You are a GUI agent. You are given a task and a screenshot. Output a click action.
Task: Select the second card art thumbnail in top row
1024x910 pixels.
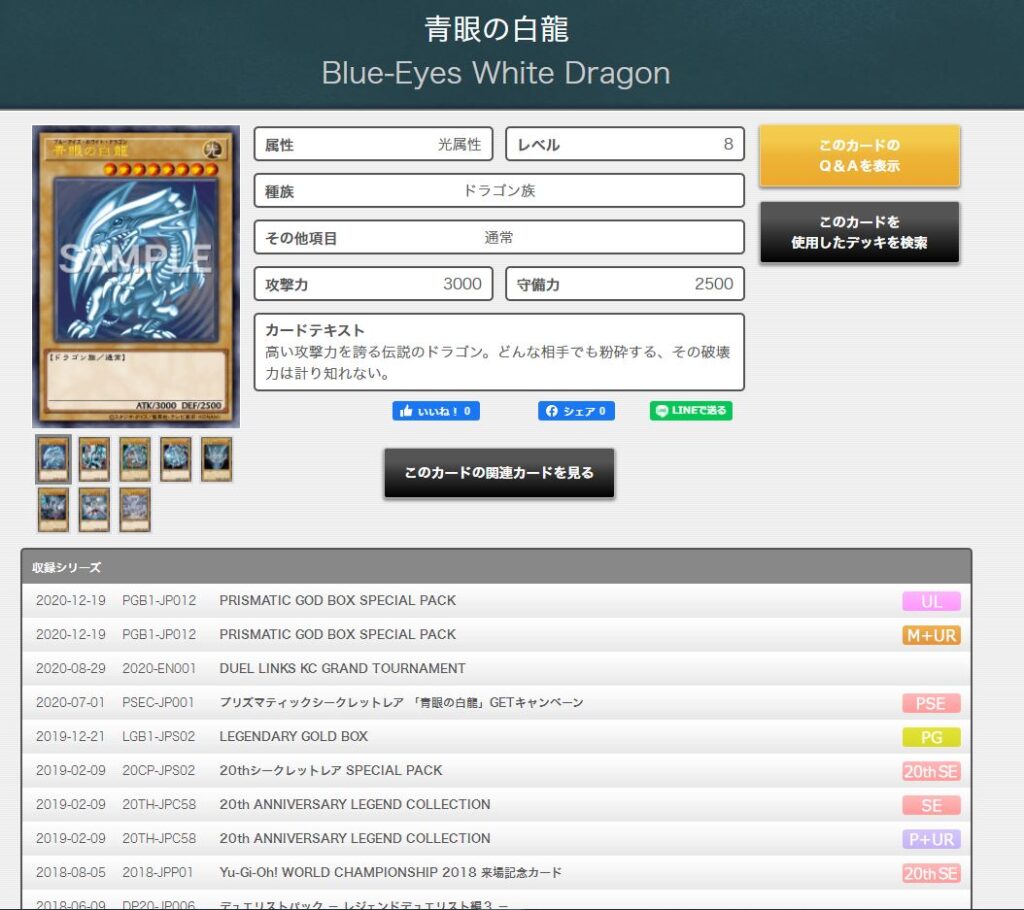pos(94,459)
